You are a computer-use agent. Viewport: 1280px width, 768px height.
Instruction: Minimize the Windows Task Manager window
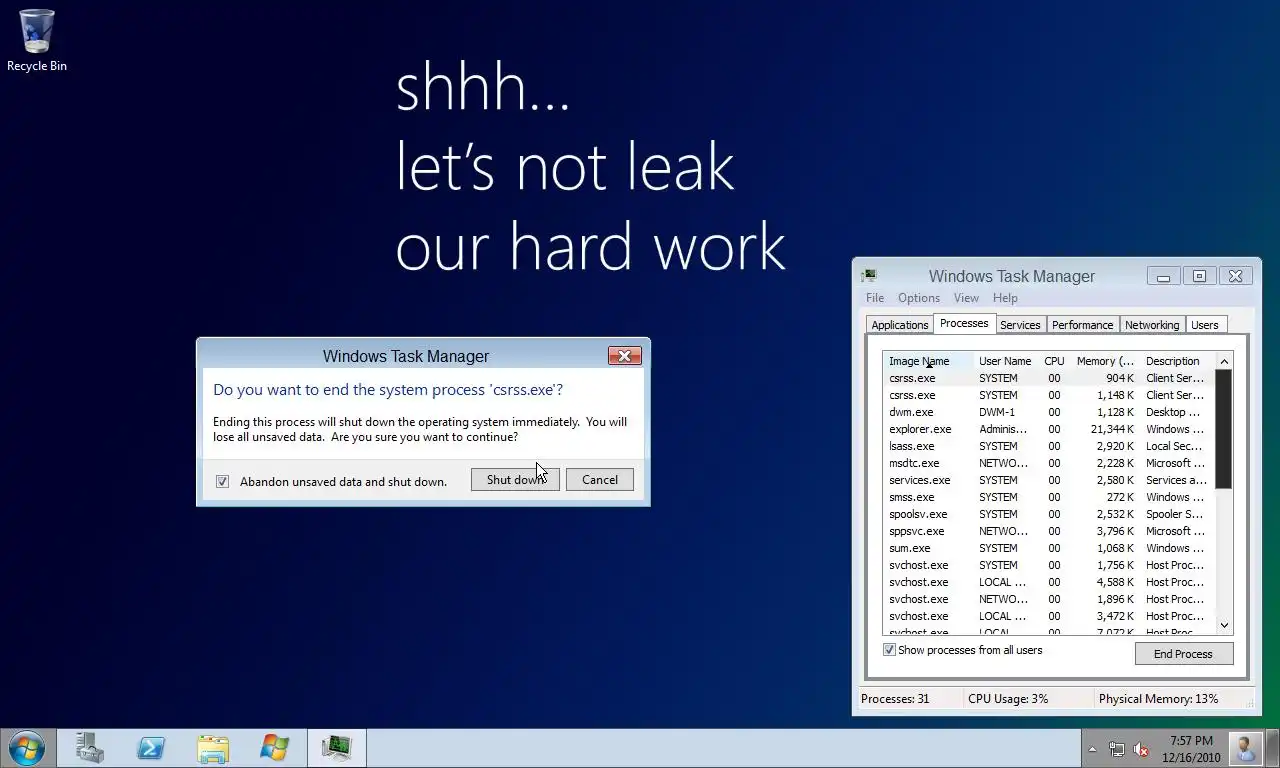pyautogui.click(x=1163, y=276)
